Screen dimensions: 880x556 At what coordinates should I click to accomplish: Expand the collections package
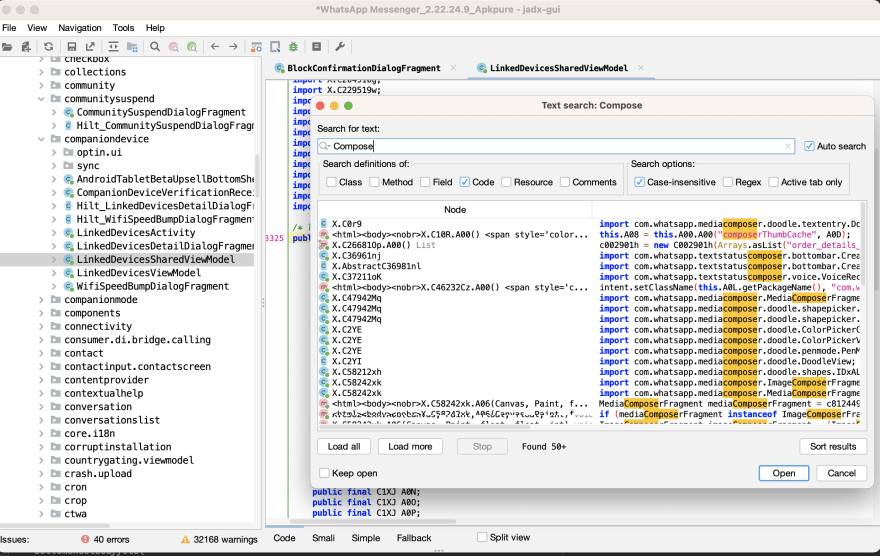click(x=41, y=72)
